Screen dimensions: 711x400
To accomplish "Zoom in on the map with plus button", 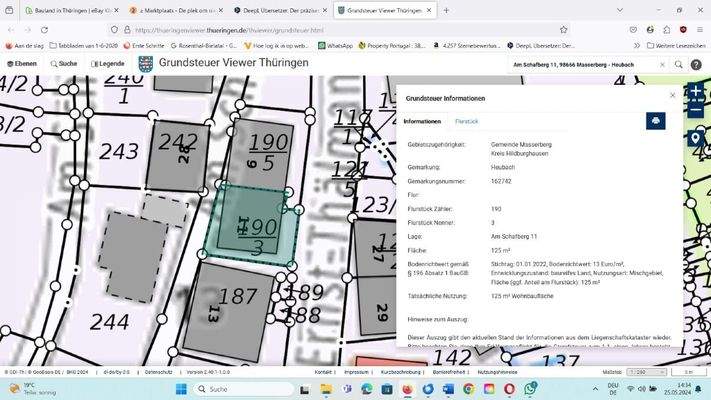I will coord(696,92).
